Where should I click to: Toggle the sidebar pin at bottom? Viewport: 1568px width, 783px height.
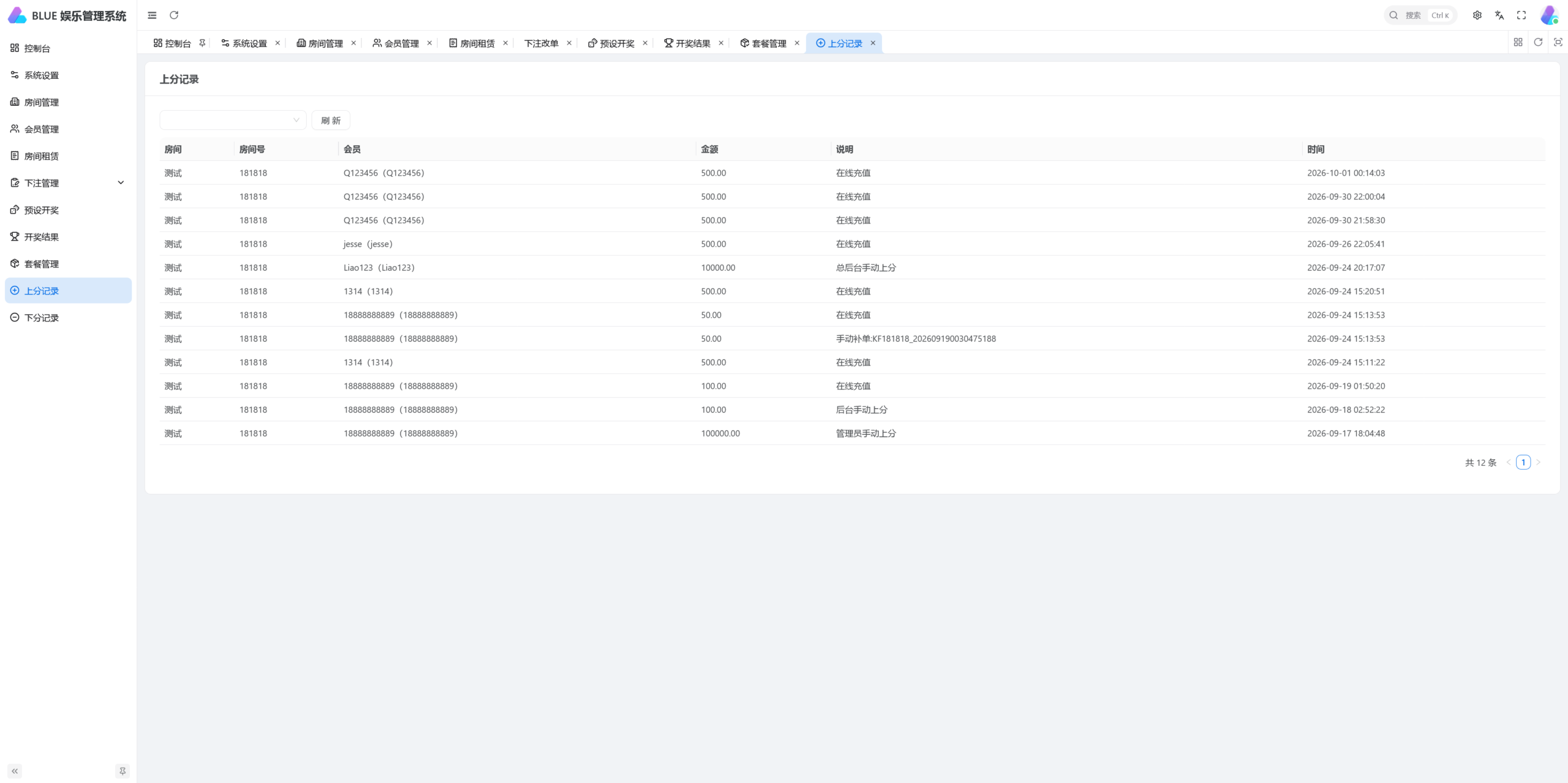(x=123, y=771)
